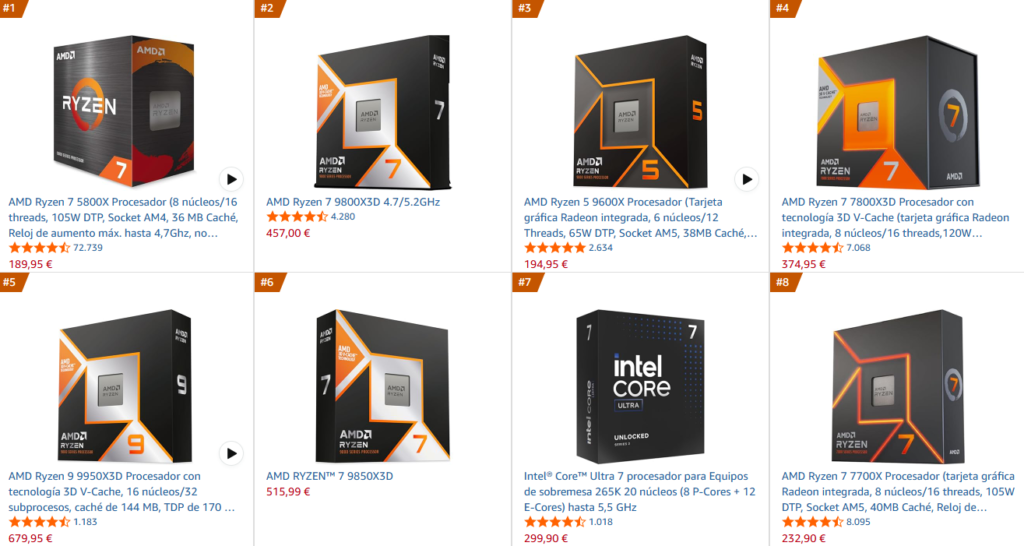This screenshot has height=546, width=1024.
Task: Open the AMD RYZEN 7 9850X3D box image
Action: [x=383, y=386]
